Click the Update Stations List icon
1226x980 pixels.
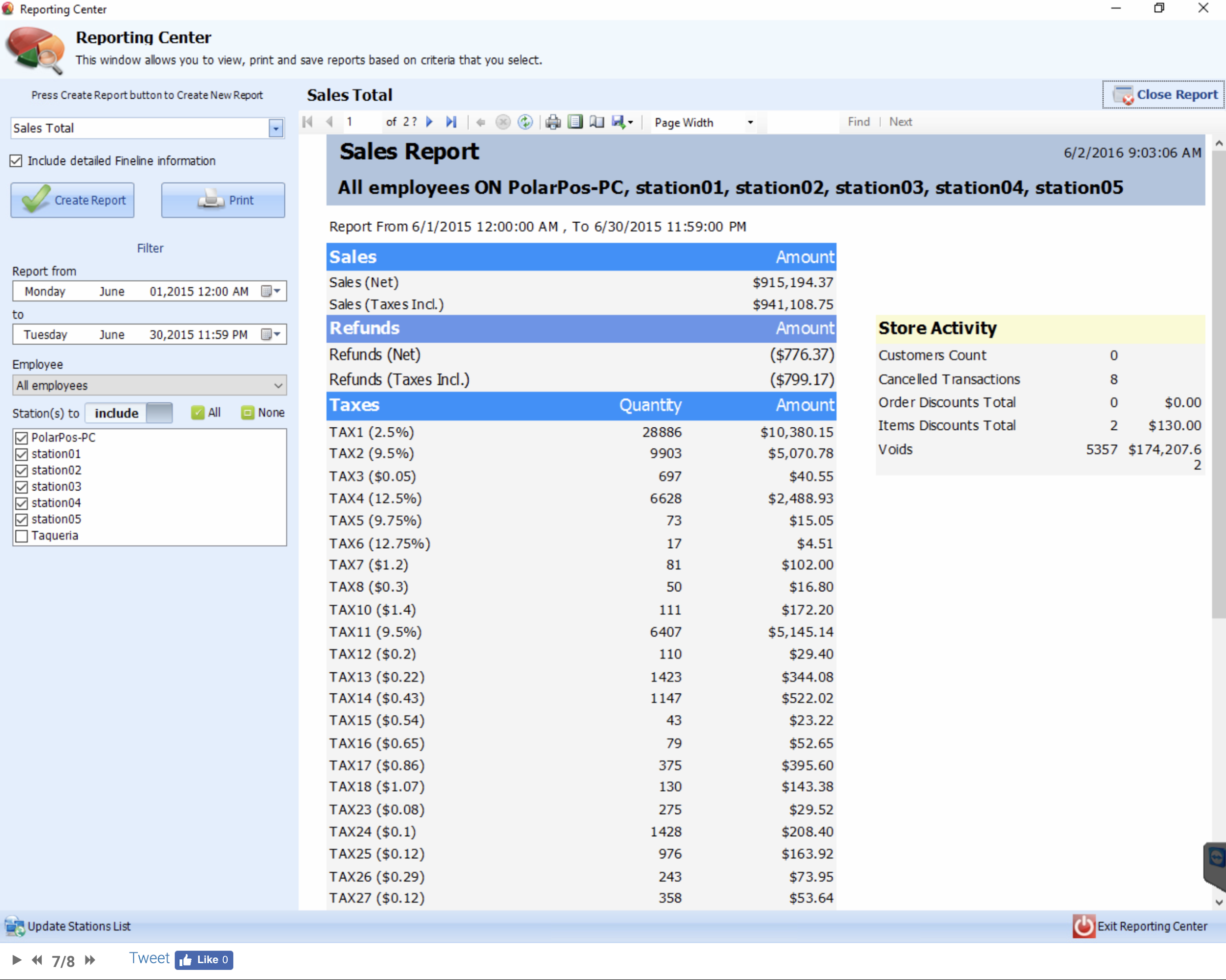coord(14,926)
